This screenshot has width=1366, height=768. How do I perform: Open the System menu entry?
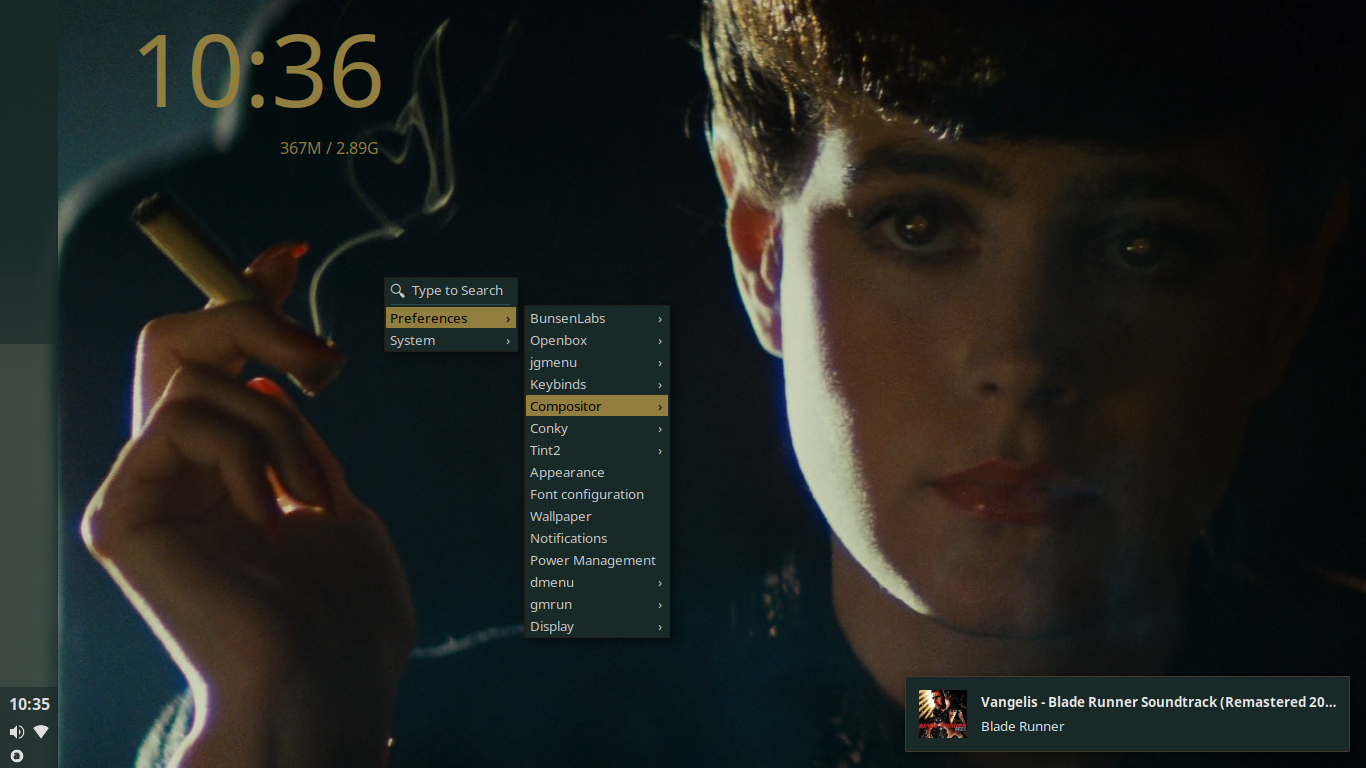[x=451, y=340]
